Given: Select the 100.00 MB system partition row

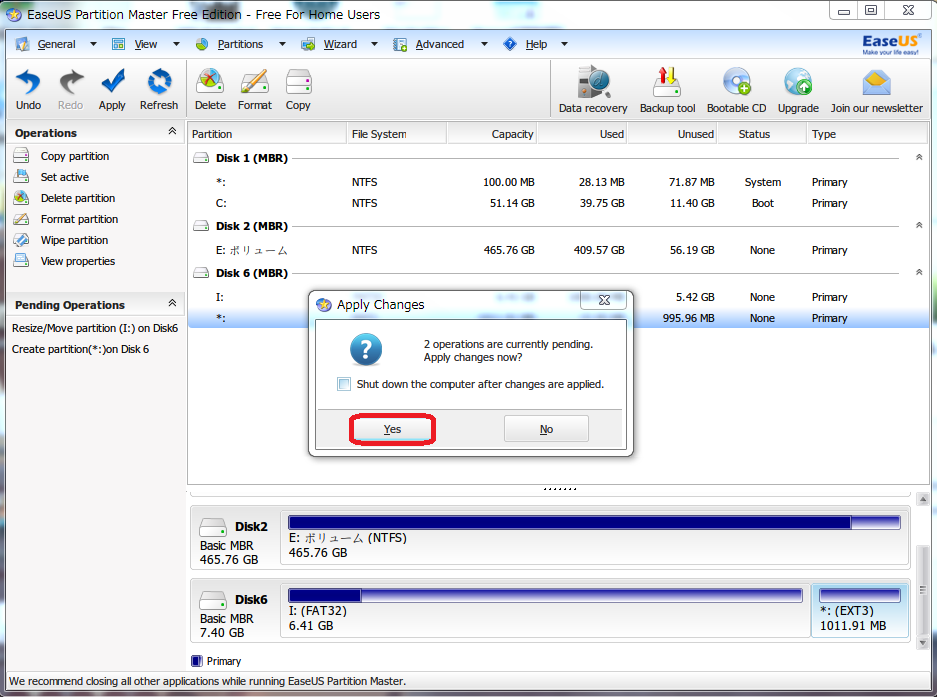Looking at the screenshot, I should 558,182.
